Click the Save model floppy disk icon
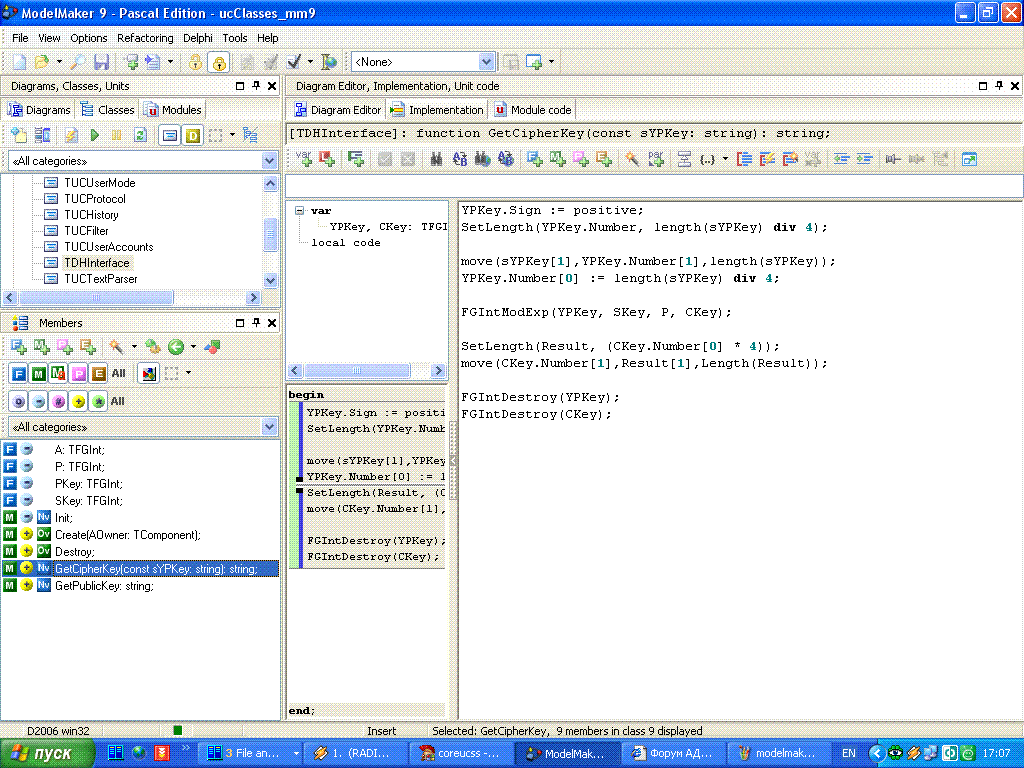 click(x=102, y=62)
